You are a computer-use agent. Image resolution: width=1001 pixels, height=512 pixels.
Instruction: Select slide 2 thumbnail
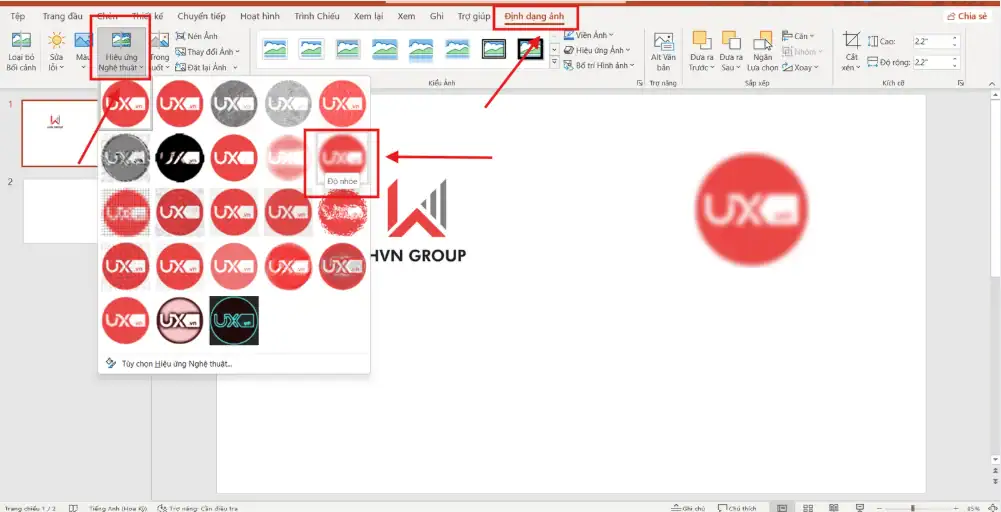point(59,211)
